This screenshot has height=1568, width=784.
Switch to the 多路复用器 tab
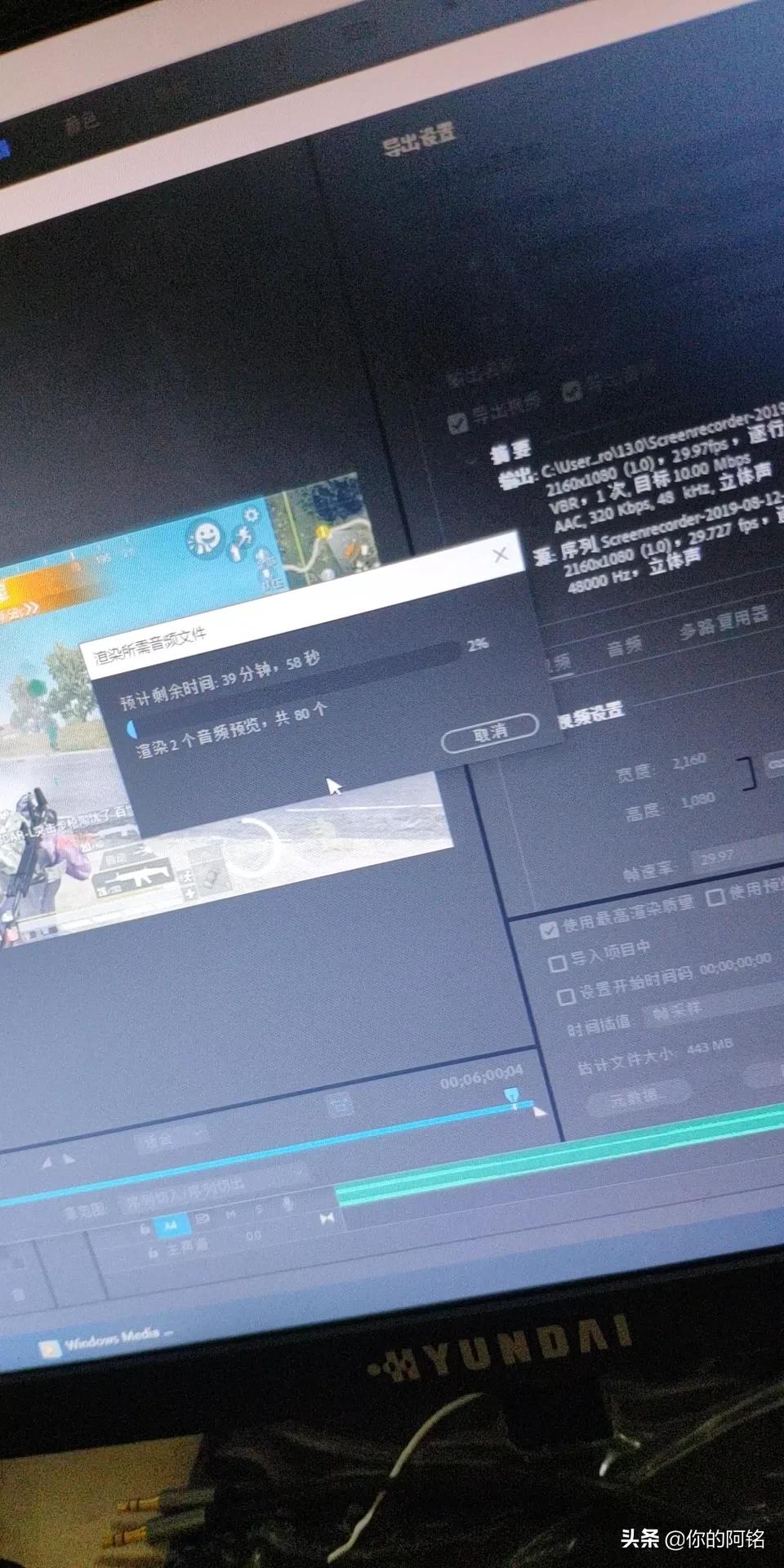[724, 623]
